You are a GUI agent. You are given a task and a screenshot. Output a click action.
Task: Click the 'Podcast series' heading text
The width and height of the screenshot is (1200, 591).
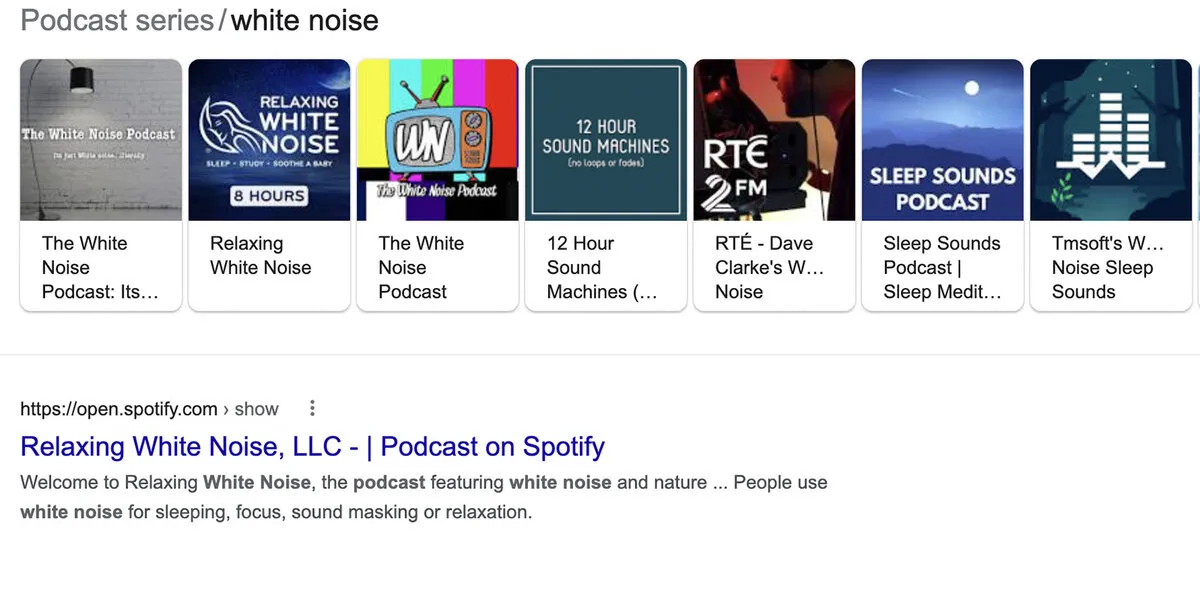point(117,20)
